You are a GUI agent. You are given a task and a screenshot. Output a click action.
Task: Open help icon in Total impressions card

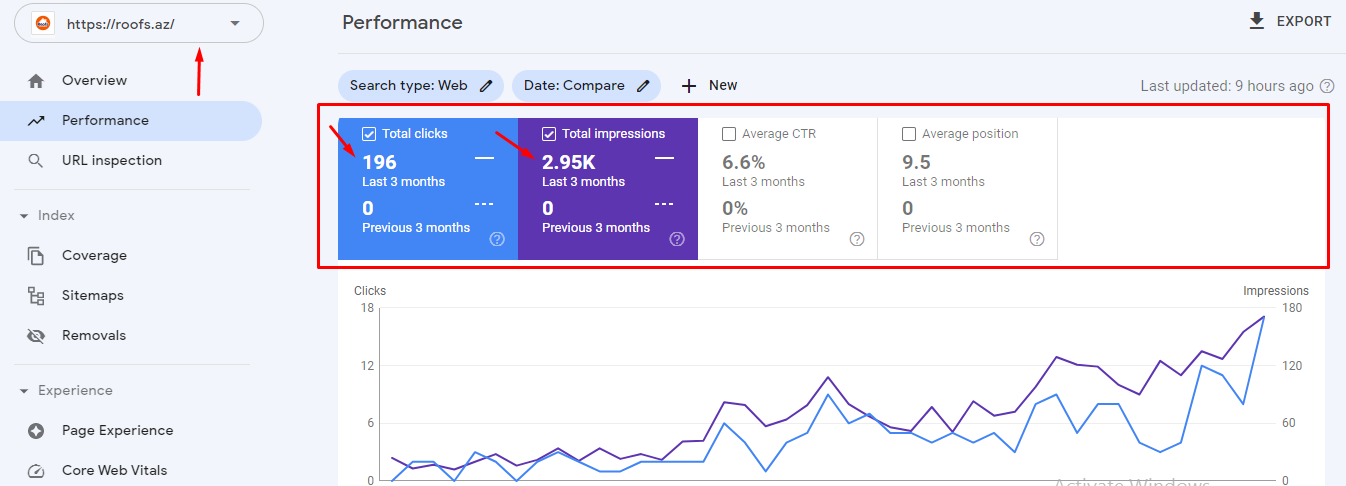pos(677,239)
